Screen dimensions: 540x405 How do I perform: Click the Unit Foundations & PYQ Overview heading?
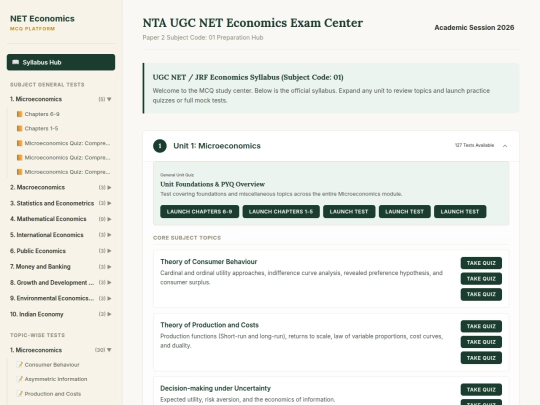tap(212, 184)
